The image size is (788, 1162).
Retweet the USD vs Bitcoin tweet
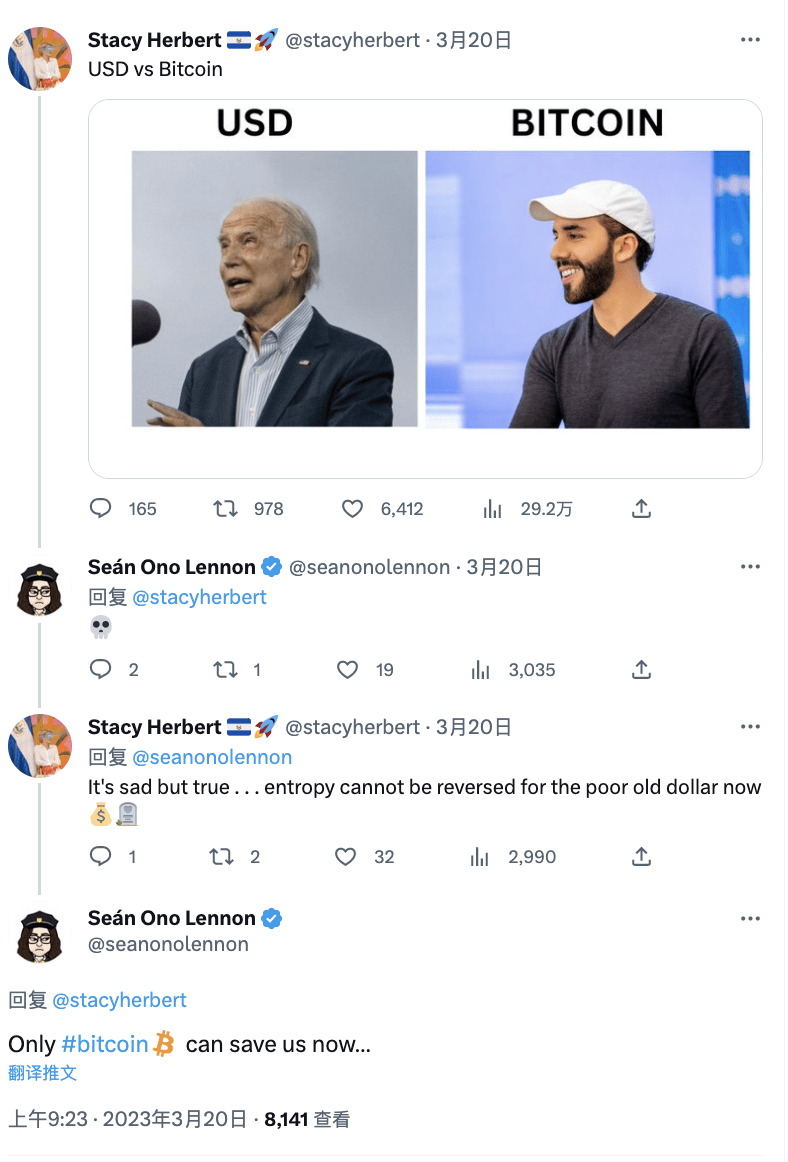(226, 509)
